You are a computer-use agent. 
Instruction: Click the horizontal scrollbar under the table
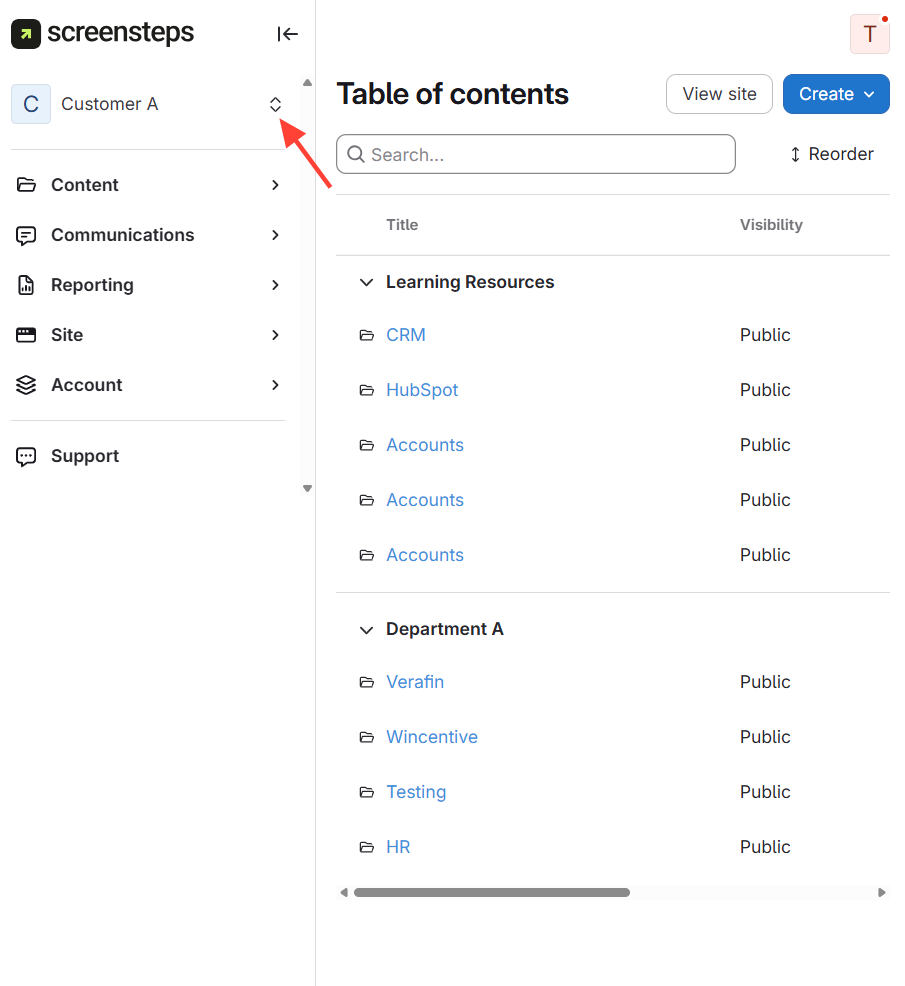(492, 892)
